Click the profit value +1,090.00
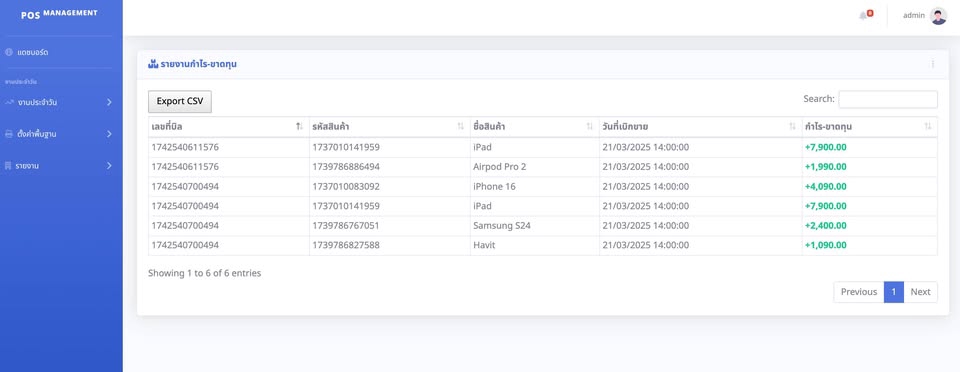The width and height of the screenshot is (960, 372). [825, 245]
